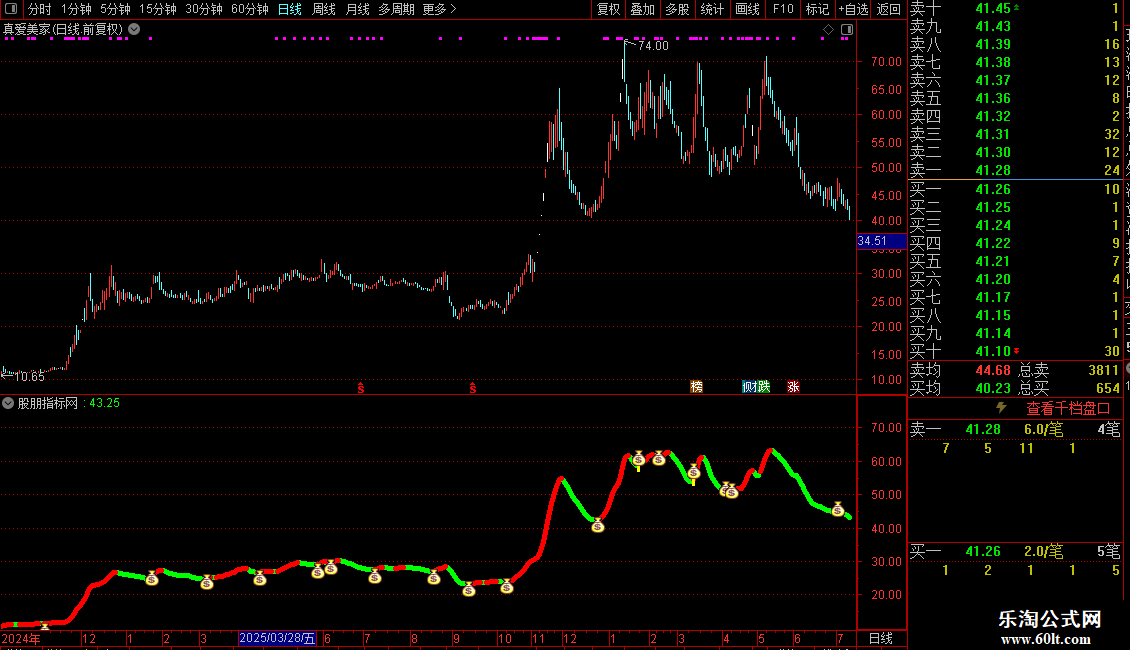
Task: Click the last money bag icon at the indicator's right end
Action: [x=837, y=509]
